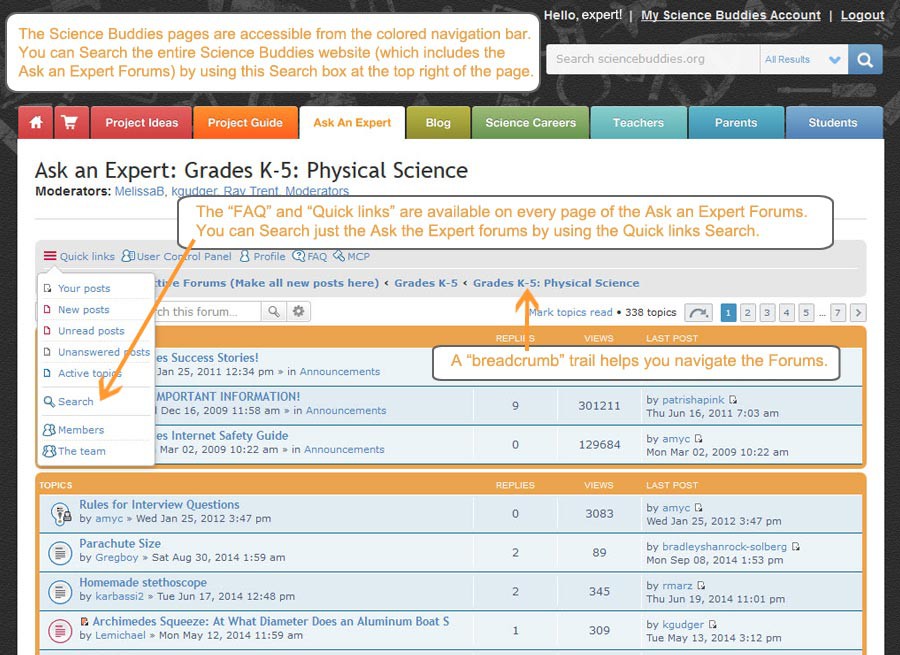Viewport: 900px width, 655px height.
Task: Click the red topic icon beside Archimedes Squeeze
Action: pyautogui.click(x=60, y=630)
